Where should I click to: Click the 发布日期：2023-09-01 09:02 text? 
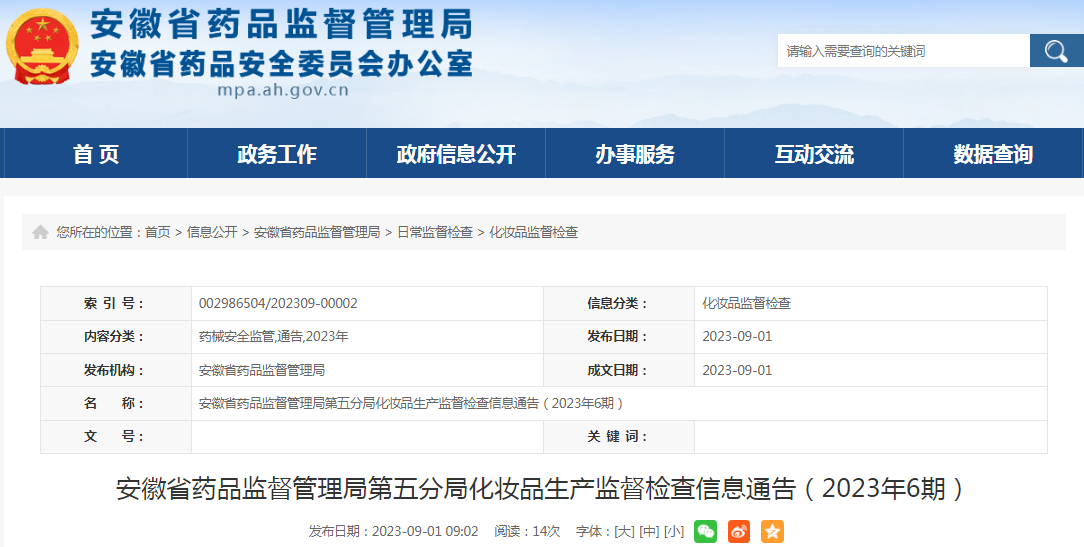click(x=393, y=531)
